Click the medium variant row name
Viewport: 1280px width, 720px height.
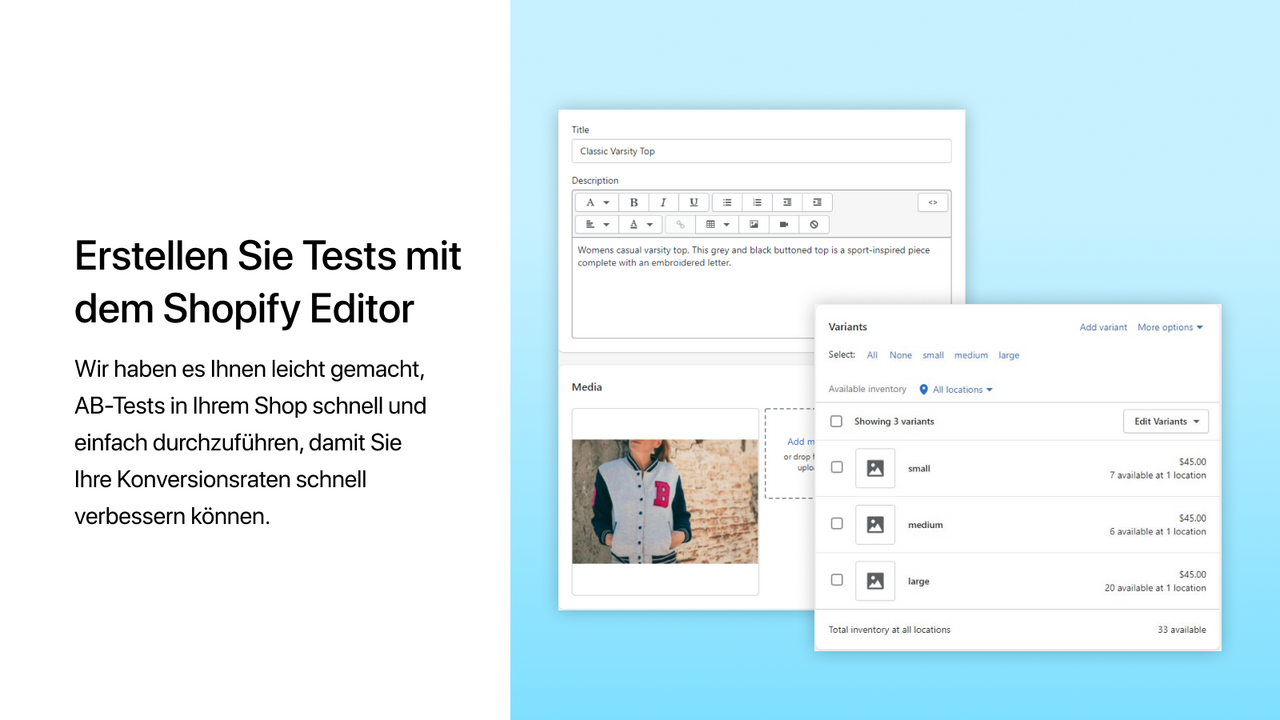tap(925, 525)
